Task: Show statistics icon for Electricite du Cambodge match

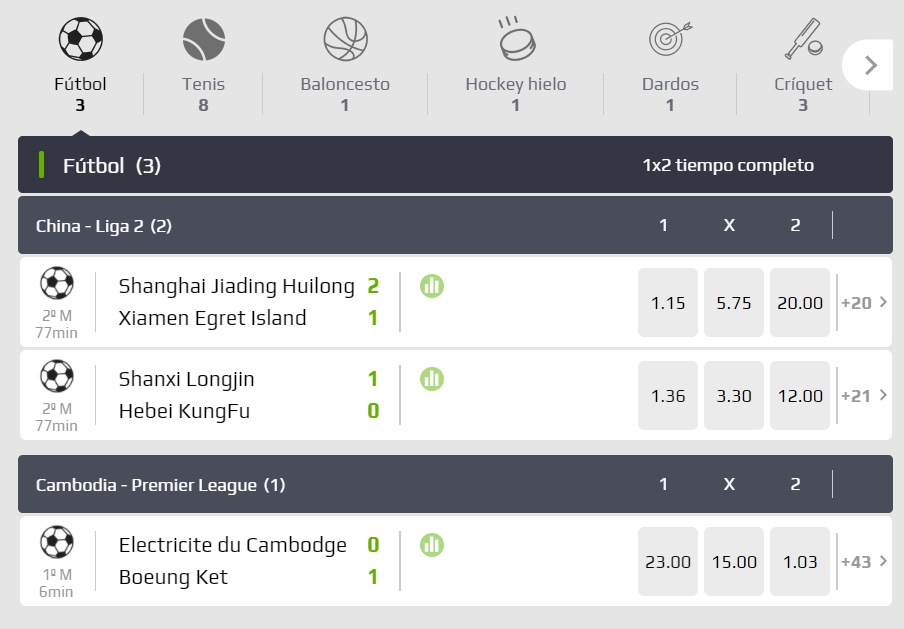Action: click(x=432, y=545)
